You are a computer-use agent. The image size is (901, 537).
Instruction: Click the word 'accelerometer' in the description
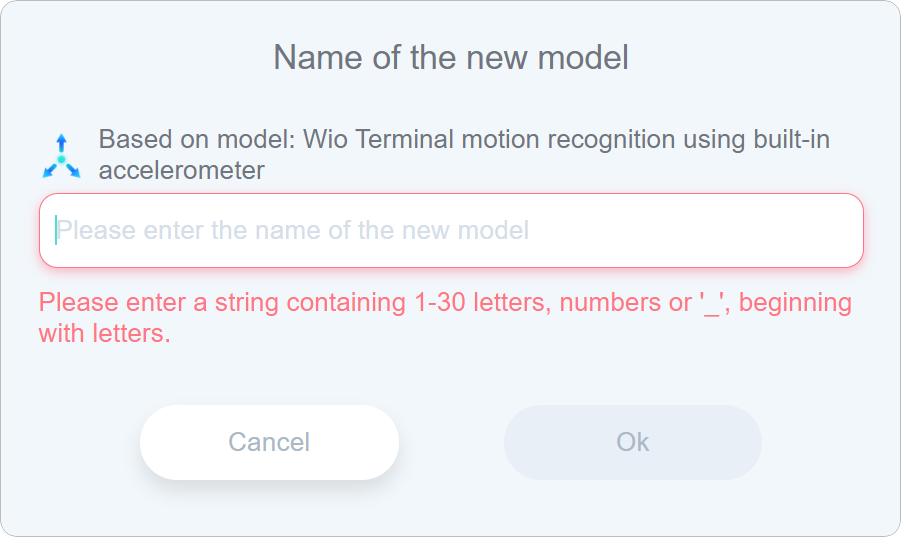point(181,171)
